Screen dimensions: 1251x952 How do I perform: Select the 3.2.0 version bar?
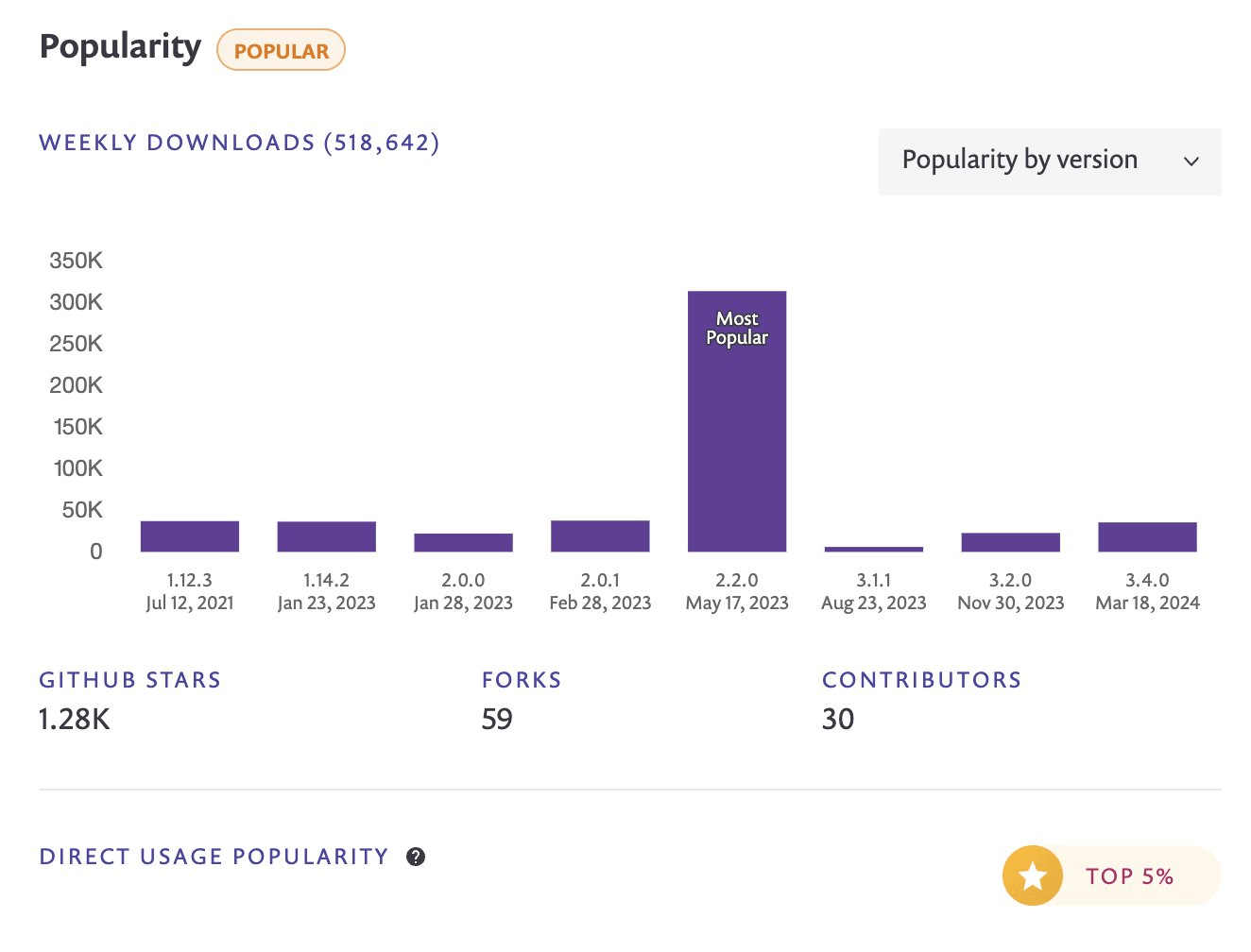1011,542
